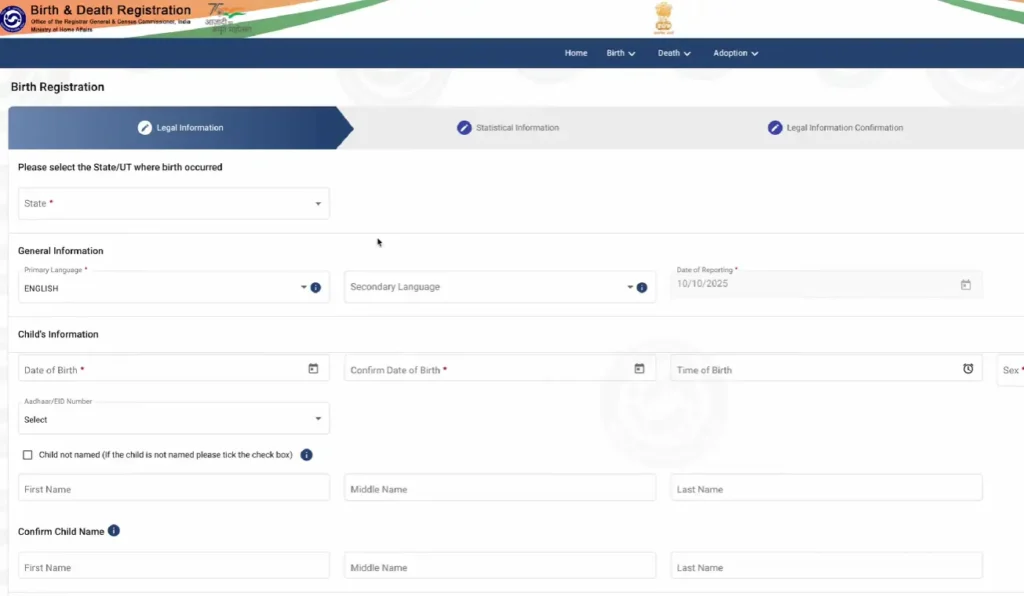Click the Birth & Death Registration logo icon
1024x596 pixels.
tap(15, 18)
